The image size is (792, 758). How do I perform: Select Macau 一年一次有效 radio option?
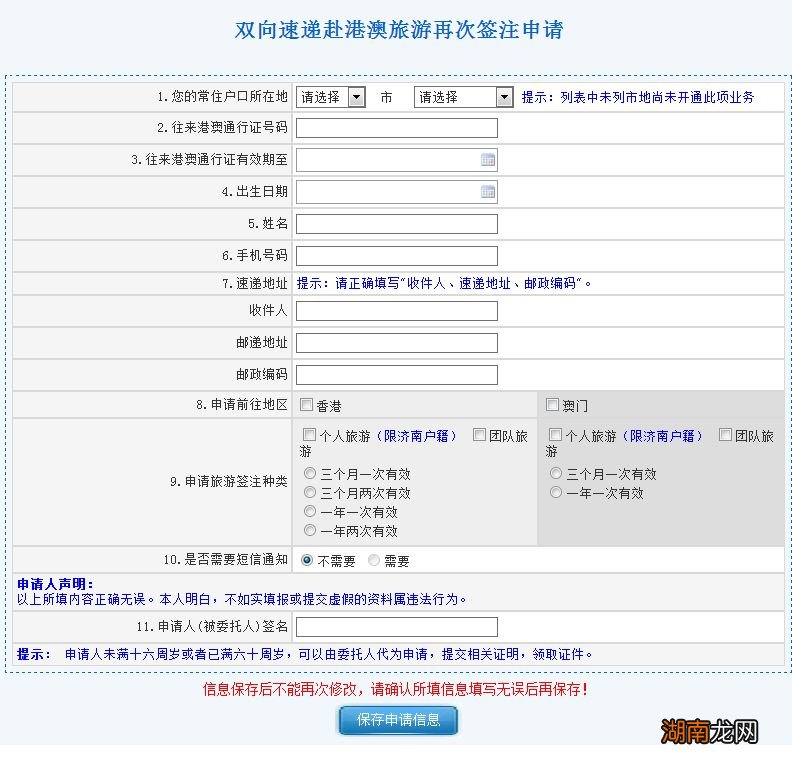pos(556,493)
